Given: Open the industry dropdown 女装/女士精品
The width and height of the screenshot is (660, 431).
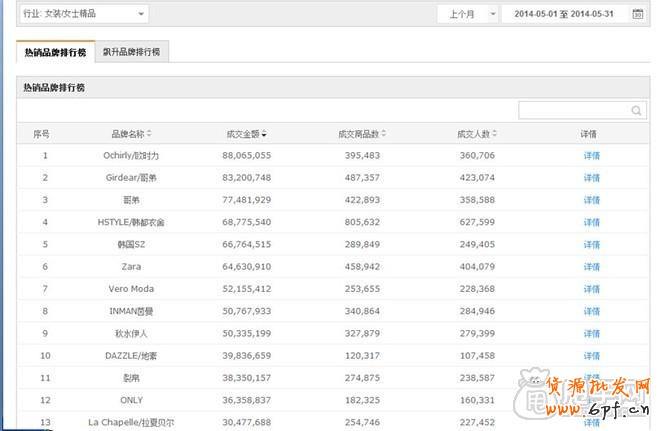Looking at the screenshot, I should click(84, 14).
